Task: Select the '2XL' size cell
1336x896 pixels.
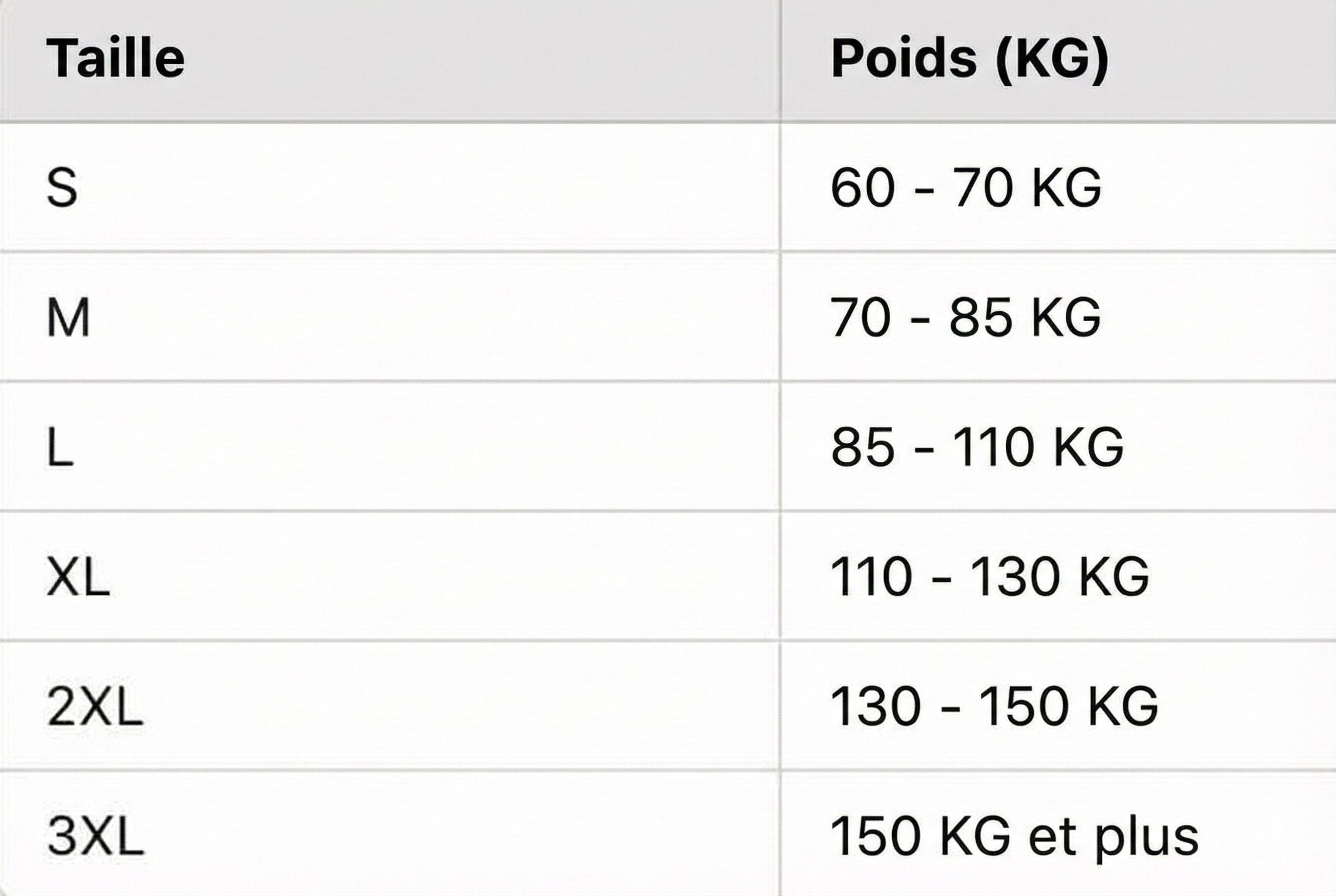Action: (95, 707)
